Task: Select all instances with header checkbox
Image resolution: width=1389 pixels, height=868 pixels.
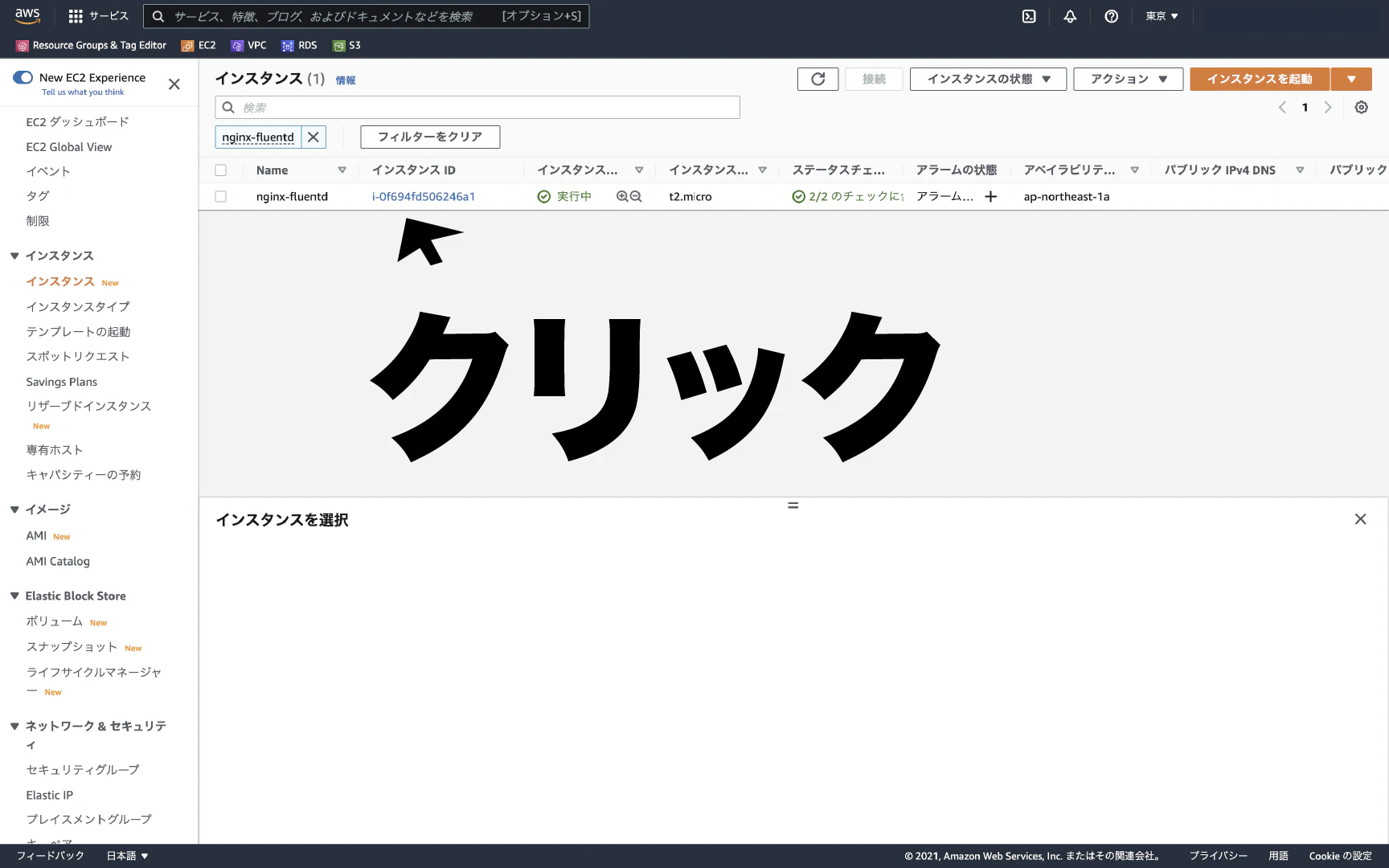Action: point(220,170)
